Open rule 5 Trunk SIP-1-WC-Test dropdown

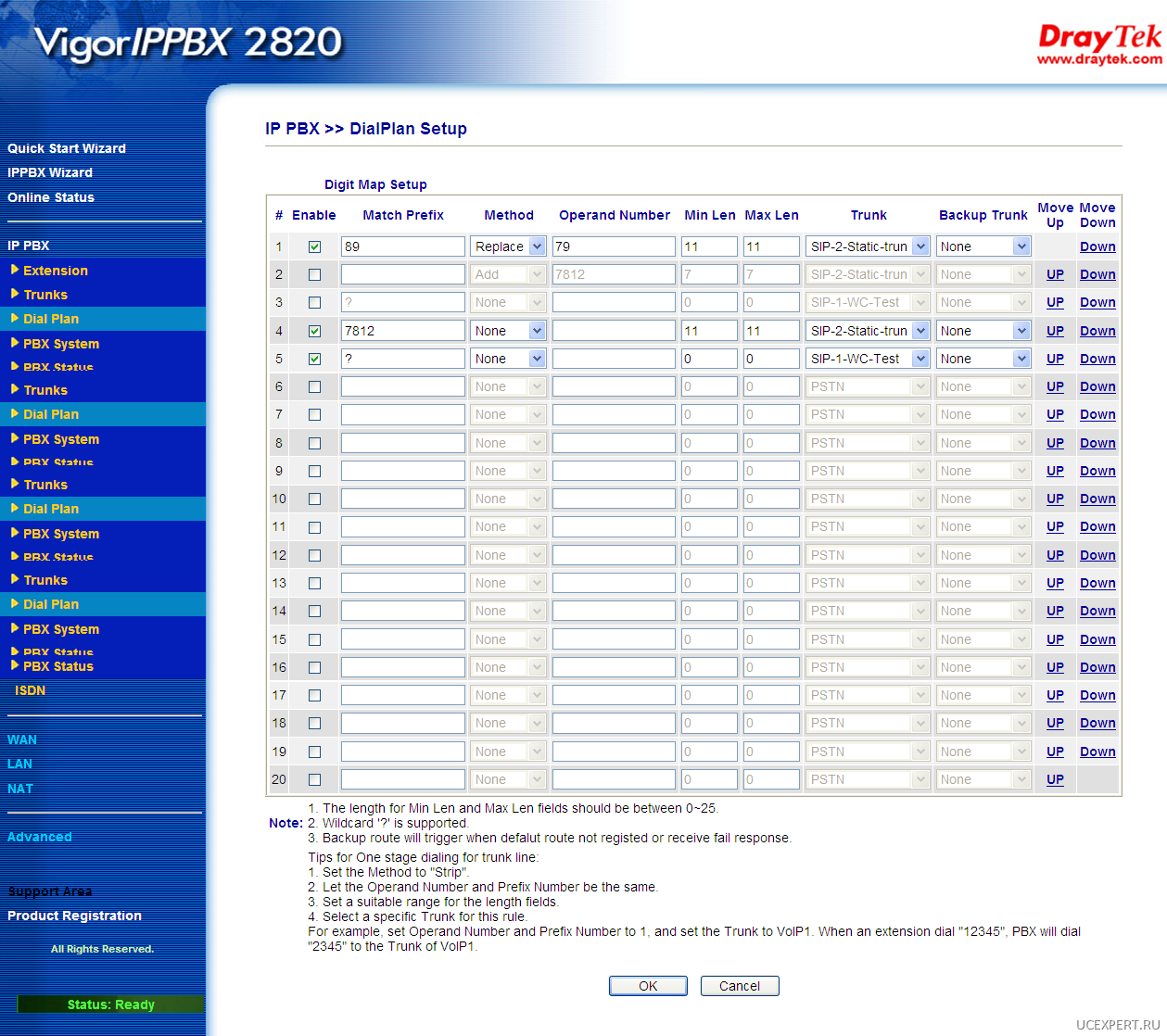(x=868, y=359)
